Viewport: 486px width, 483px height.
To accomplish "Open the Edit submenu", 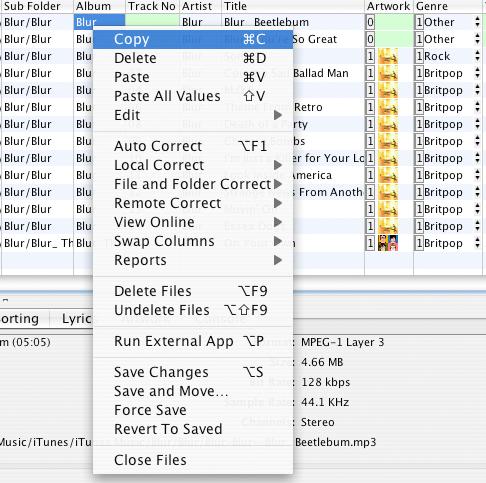I will (x=193, y=115).
